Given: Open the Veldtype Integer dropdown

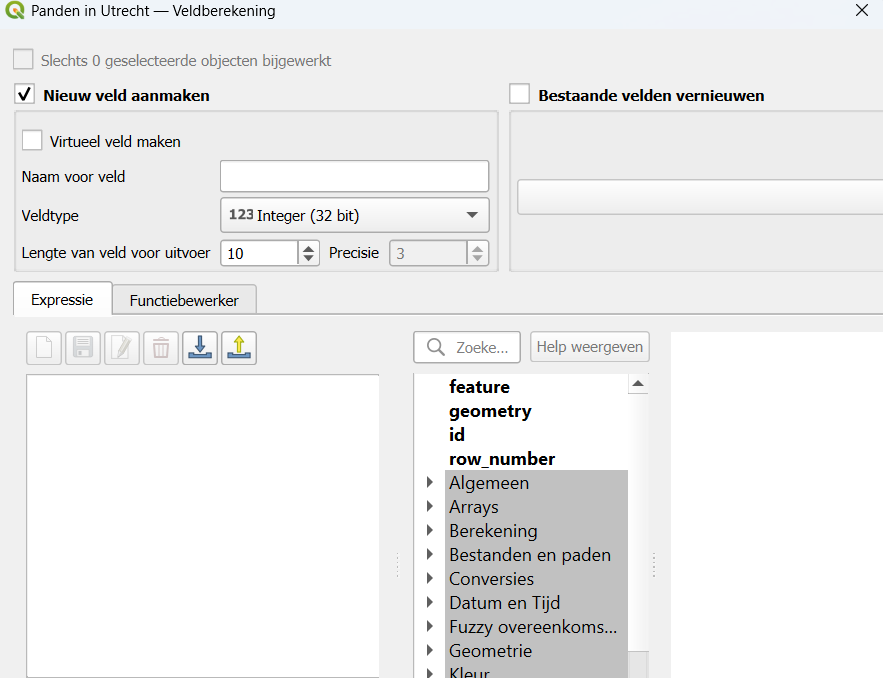Looking at the screenshot, I should point(355,215).
